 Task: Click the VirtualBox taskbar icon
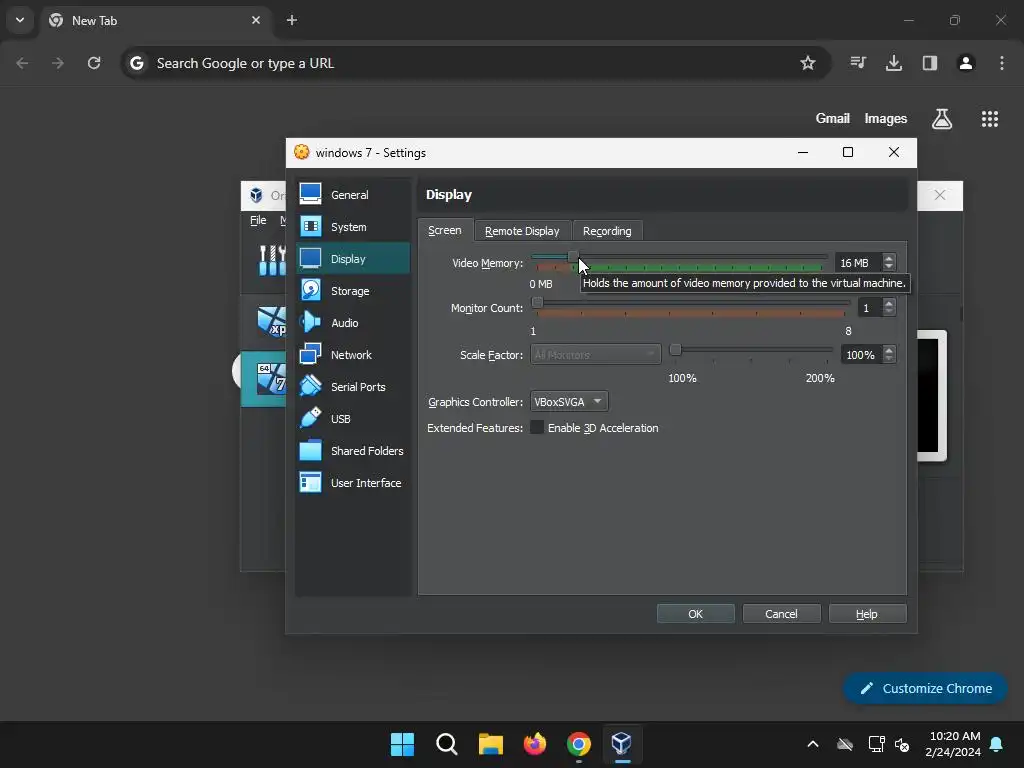(x=622, y=744)
